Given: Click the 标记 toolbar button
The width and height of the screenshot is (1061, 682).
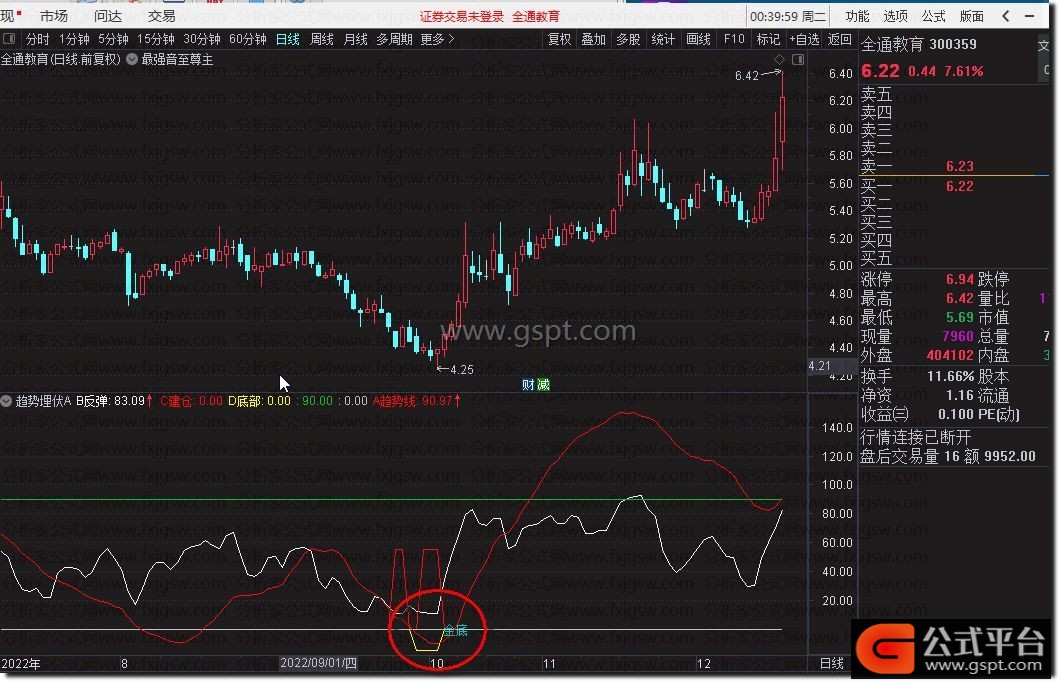Looking at the screenshot, I should point(768,39).
